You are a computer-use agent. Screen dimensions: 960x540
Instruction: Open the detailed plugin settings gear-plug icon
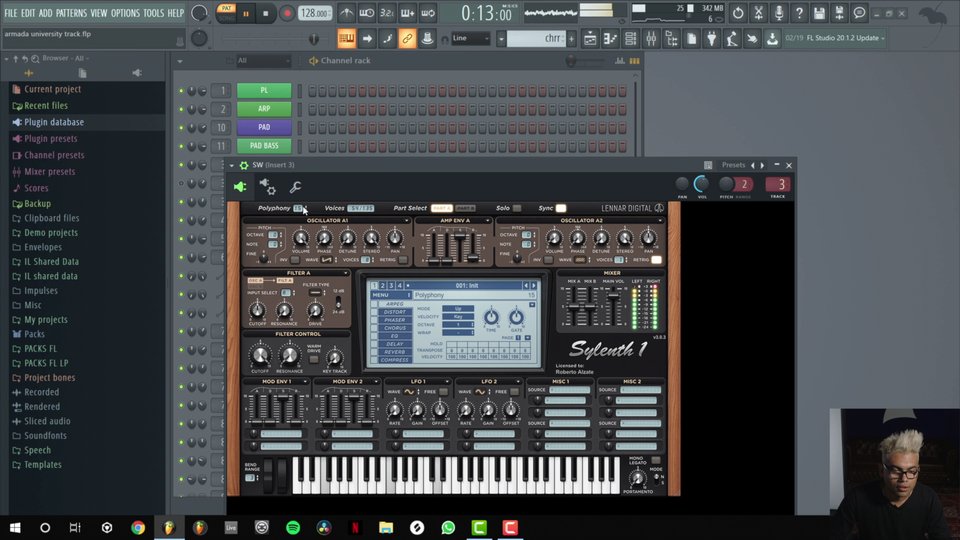[268, 186]
